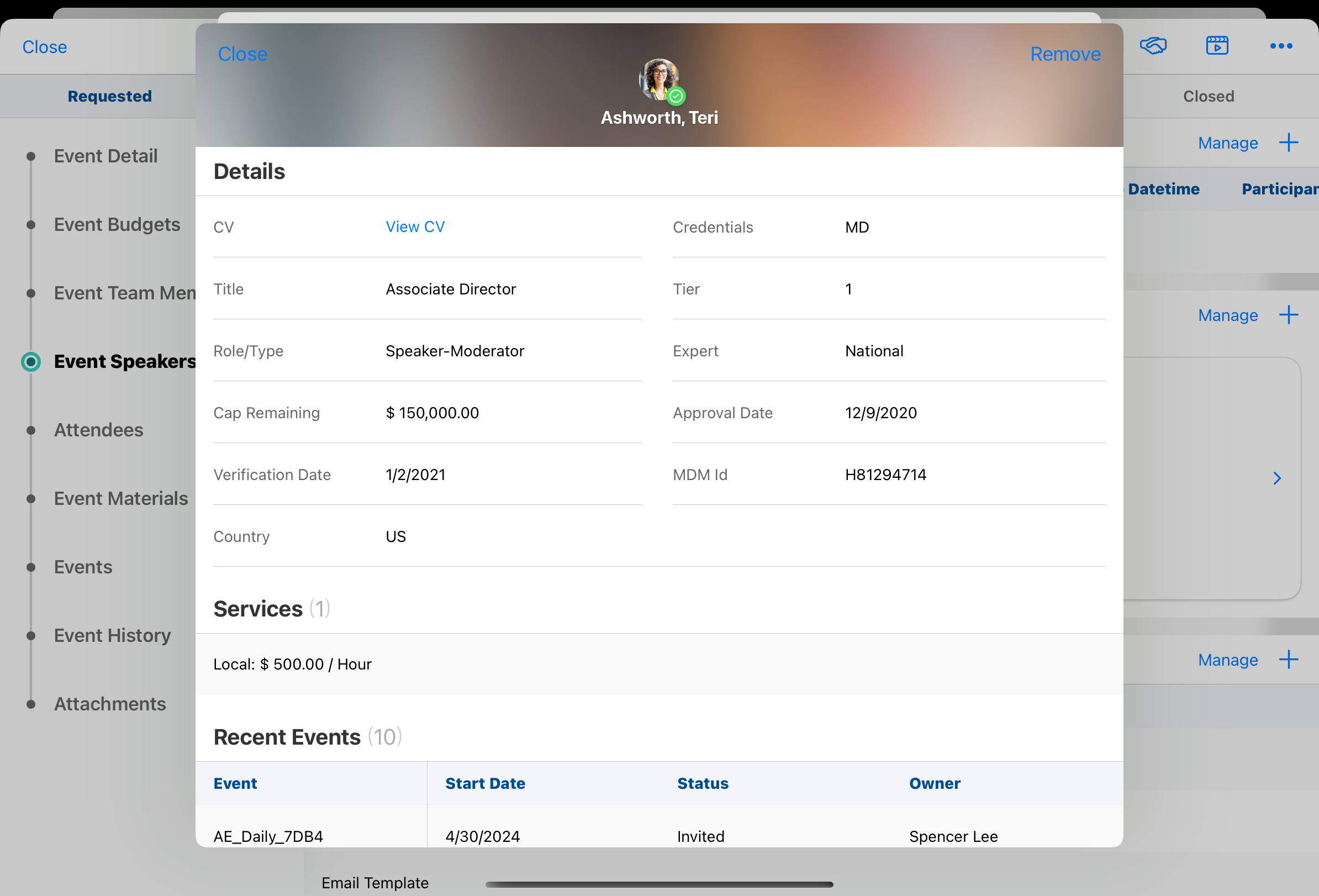Click the green verified badge on avatar

click(676, 97)
